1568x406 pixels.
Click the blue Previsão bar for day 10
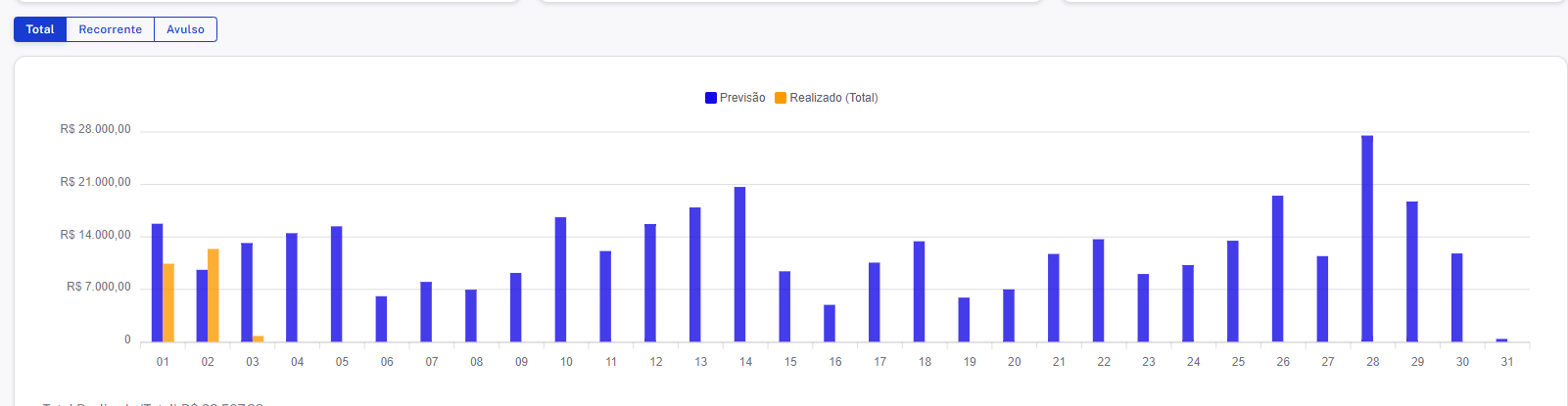(x=561, y=280)
